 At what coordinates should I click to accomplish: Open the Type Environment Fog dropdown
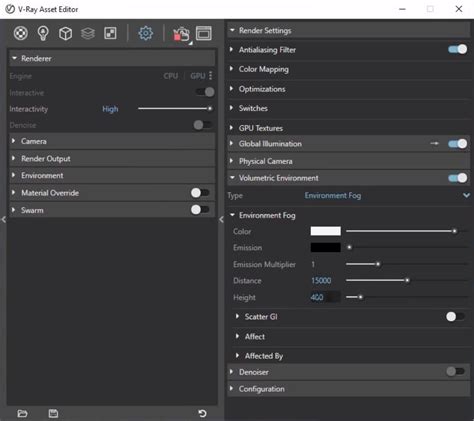tap(387, 196)
